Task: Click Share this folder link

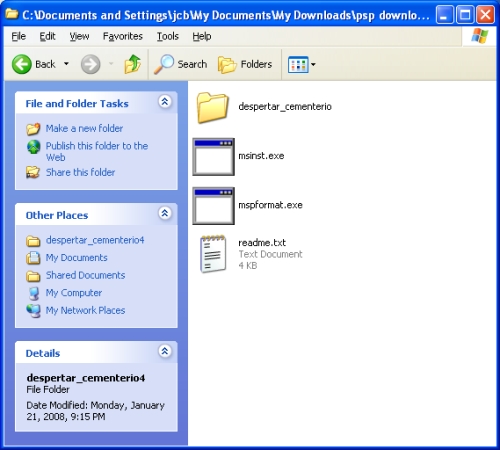Action: [80, 172]
